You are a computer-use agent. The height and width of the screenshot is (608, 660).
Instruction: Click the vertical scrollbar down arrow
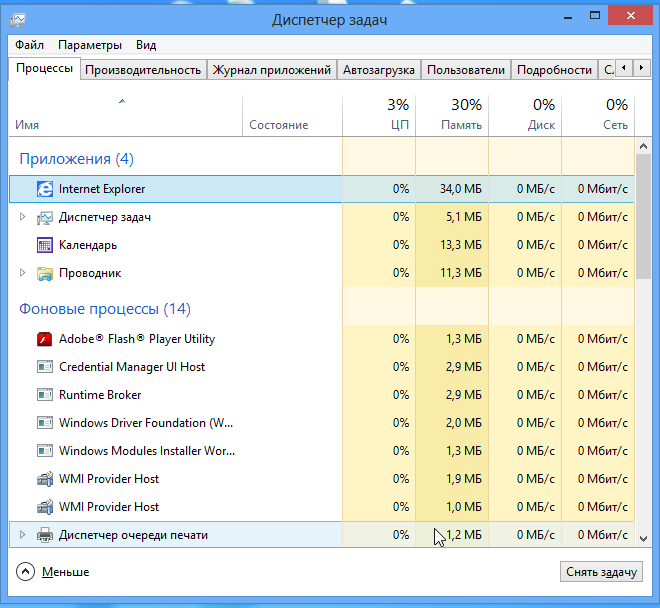click(644, 538)
